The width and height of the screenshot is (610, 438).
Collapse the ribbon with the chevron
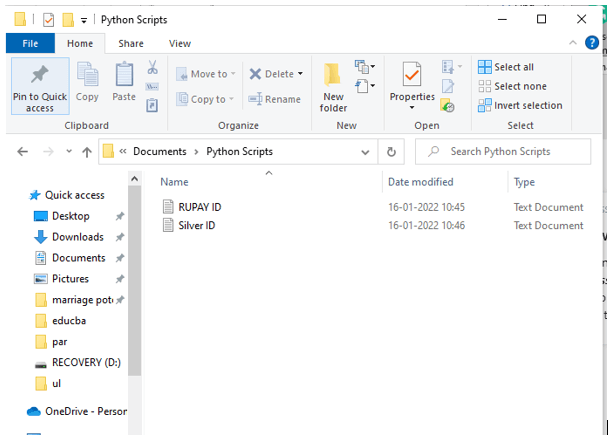pos(573,43)
